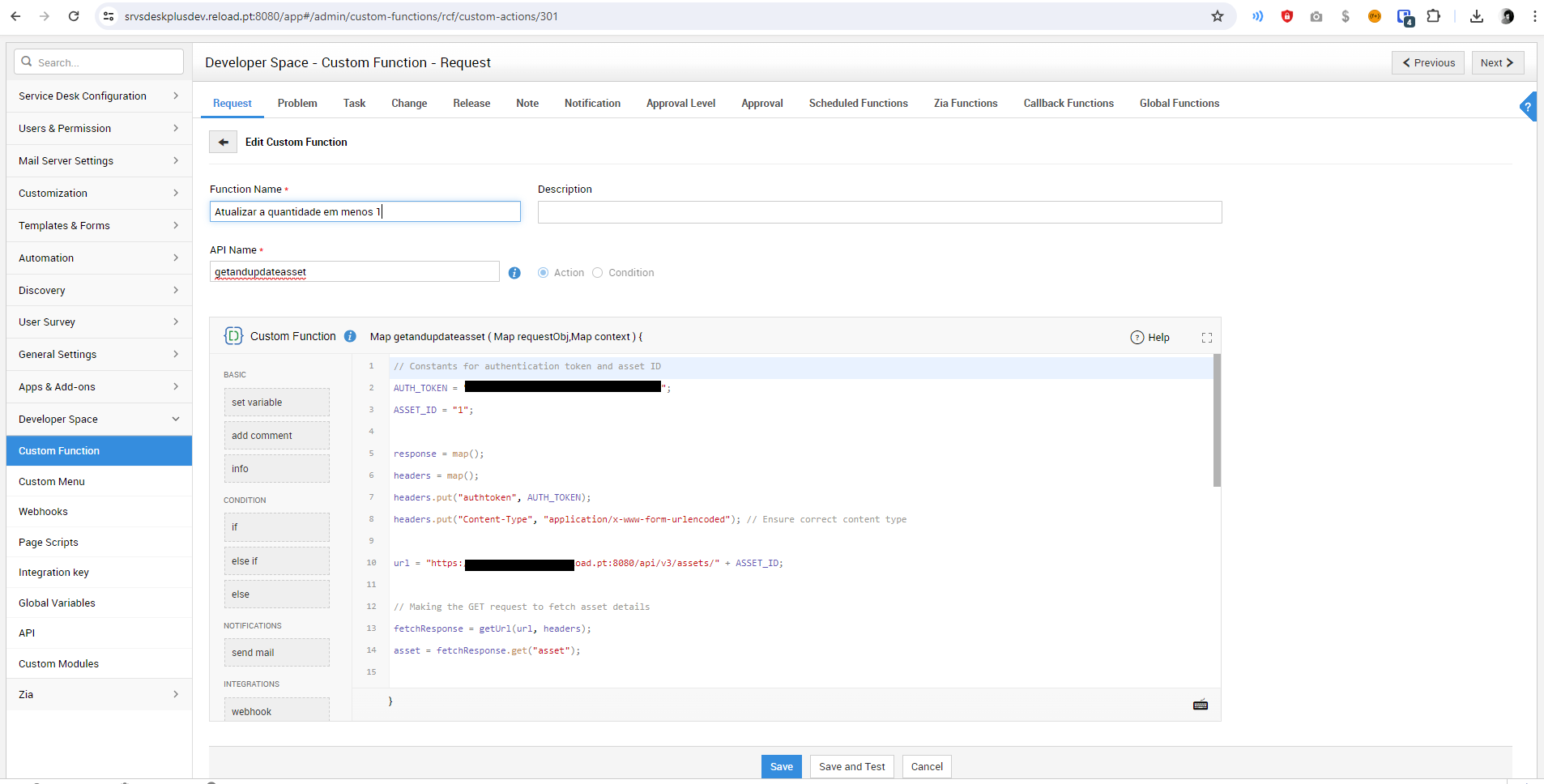Open the Global Functions tab

coord(1179,103)
